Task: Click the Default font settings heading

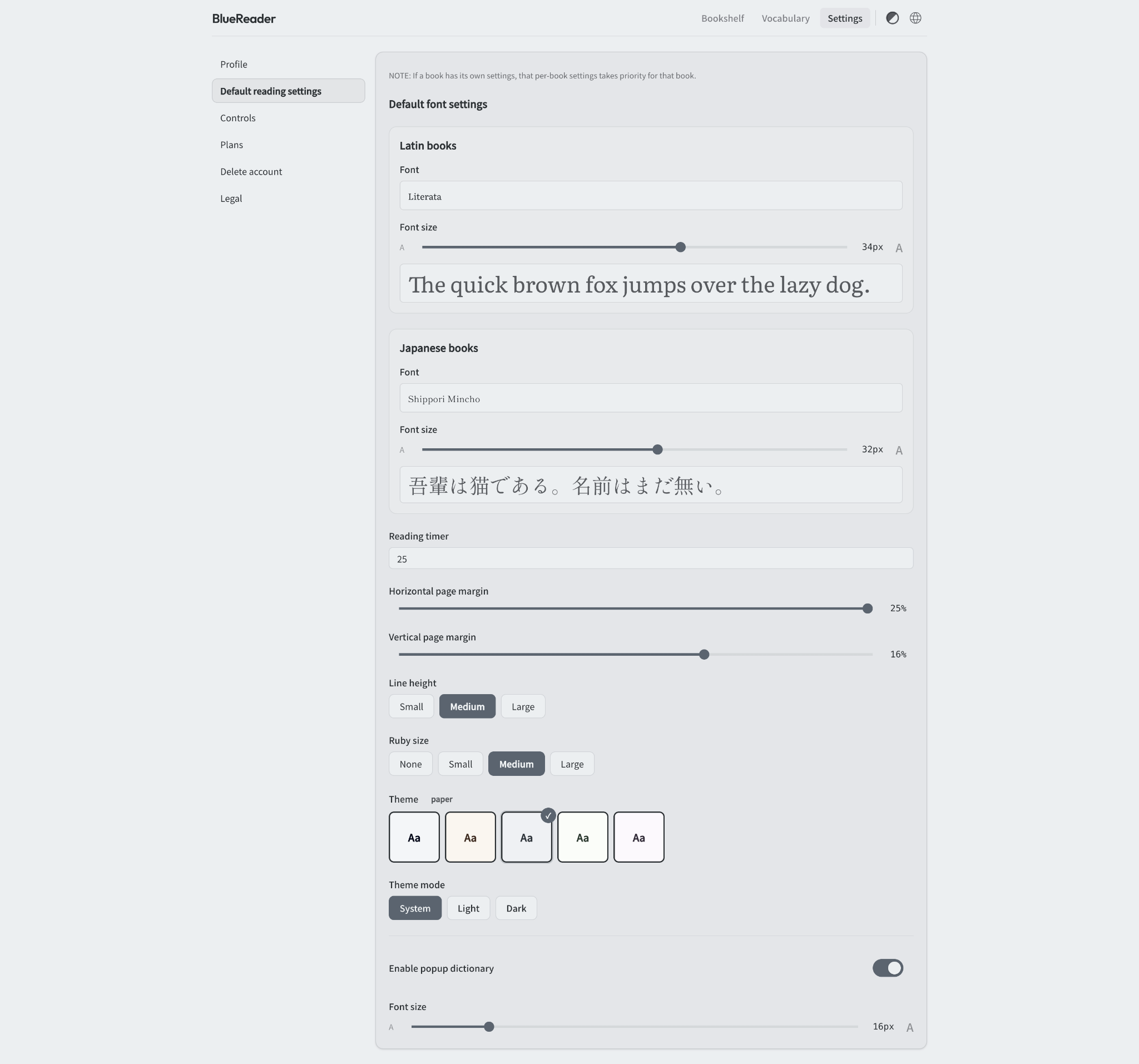Action: (438, 104)
